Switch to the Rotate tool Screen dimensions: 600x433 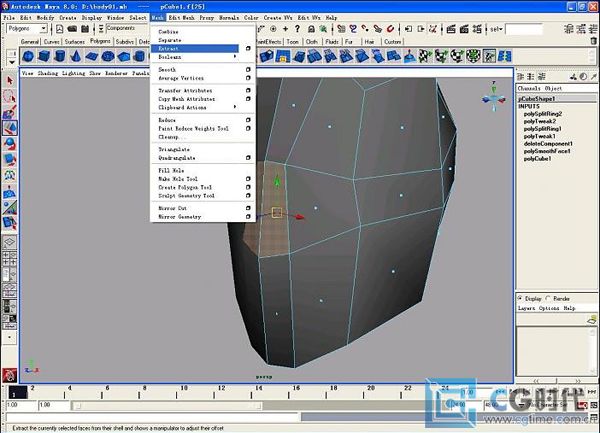click(10, 143)
